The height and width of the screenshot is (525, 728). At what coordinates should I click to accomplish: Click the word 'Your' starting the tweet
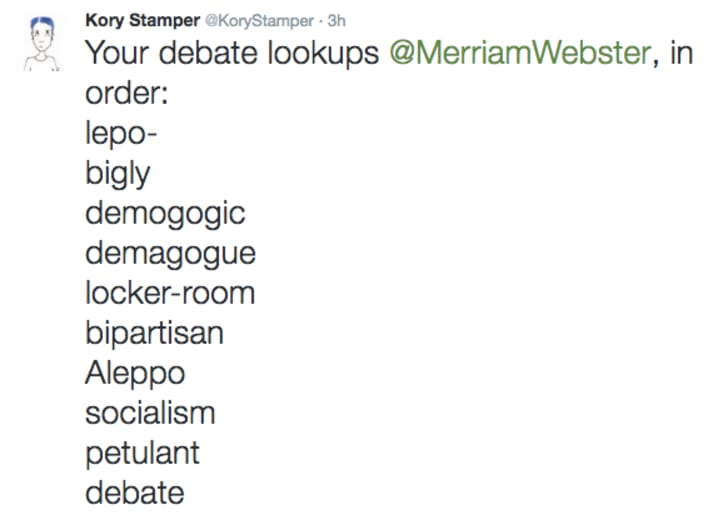tap(118, 52)
